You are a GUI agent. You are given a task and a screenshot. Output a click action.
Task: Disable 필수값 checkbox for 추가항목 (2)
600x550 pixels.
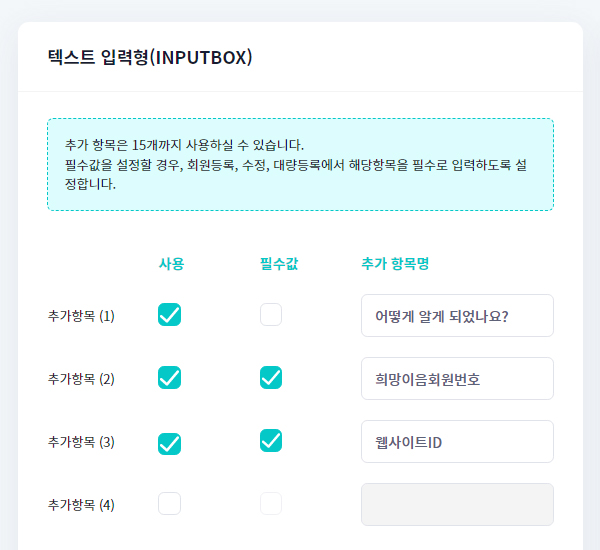pyautogui.click(x=270, y=378)
